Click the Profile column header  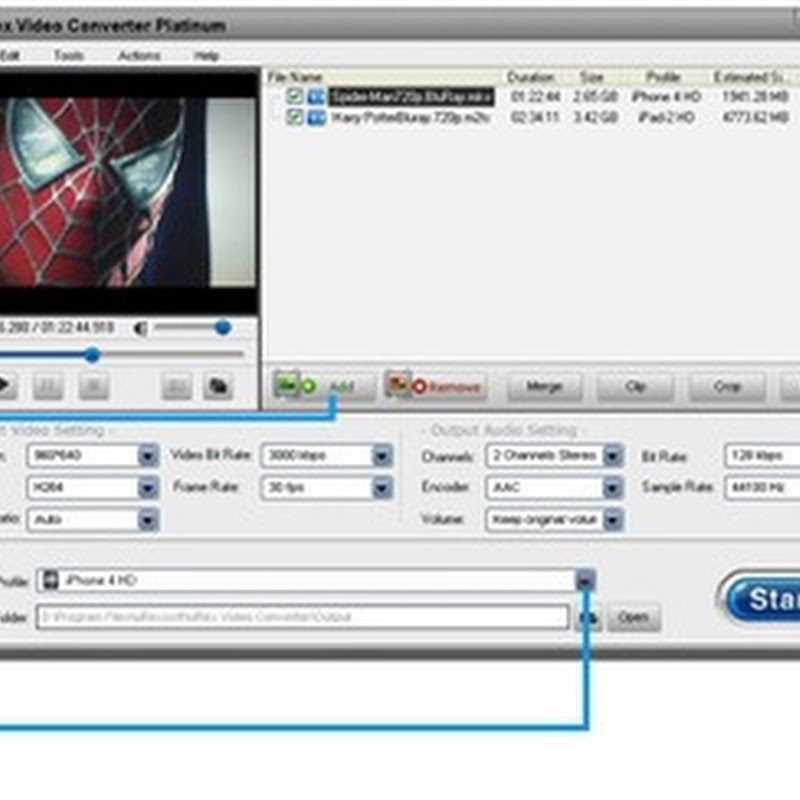pos(663,77)
